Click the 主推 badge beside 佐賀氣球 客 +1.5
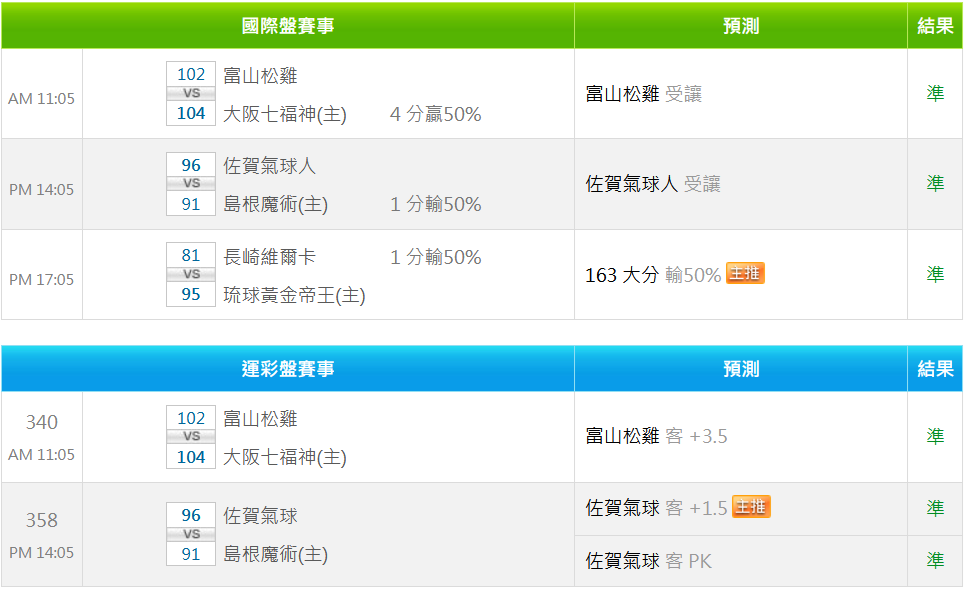 tap(751, 507)
